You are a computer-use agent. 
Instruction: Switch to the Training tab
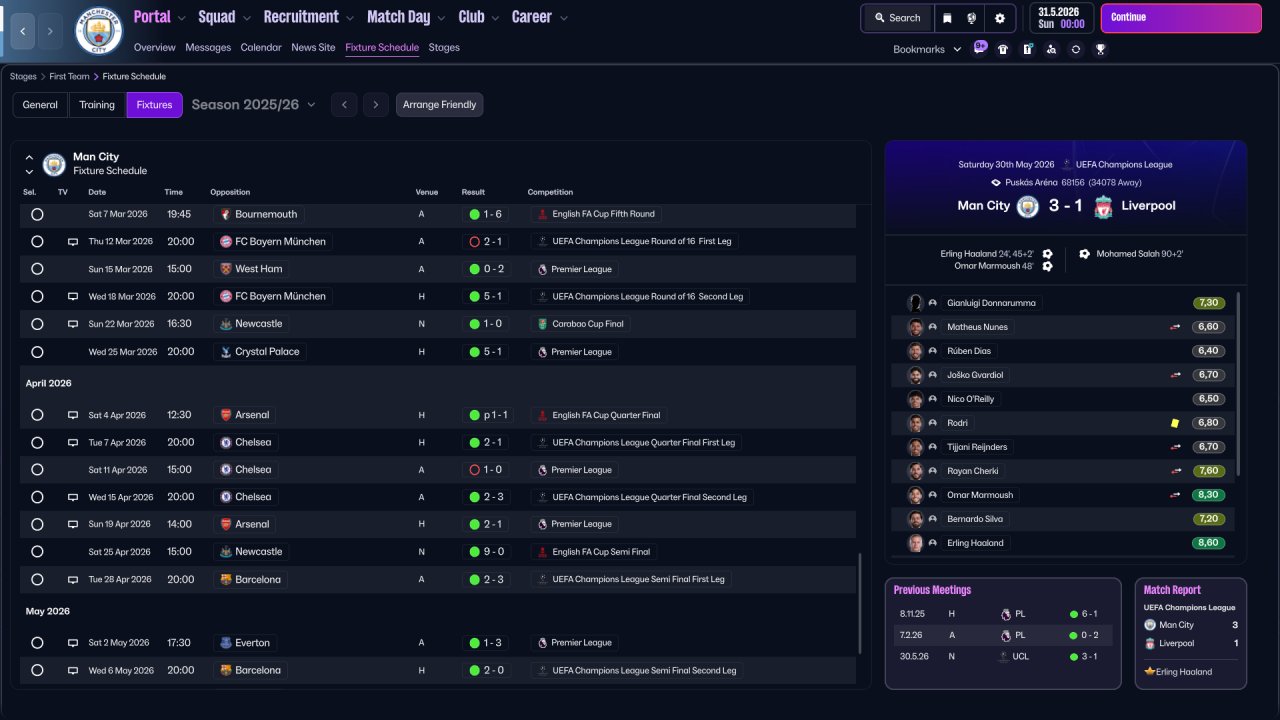[x=97, y=105]
